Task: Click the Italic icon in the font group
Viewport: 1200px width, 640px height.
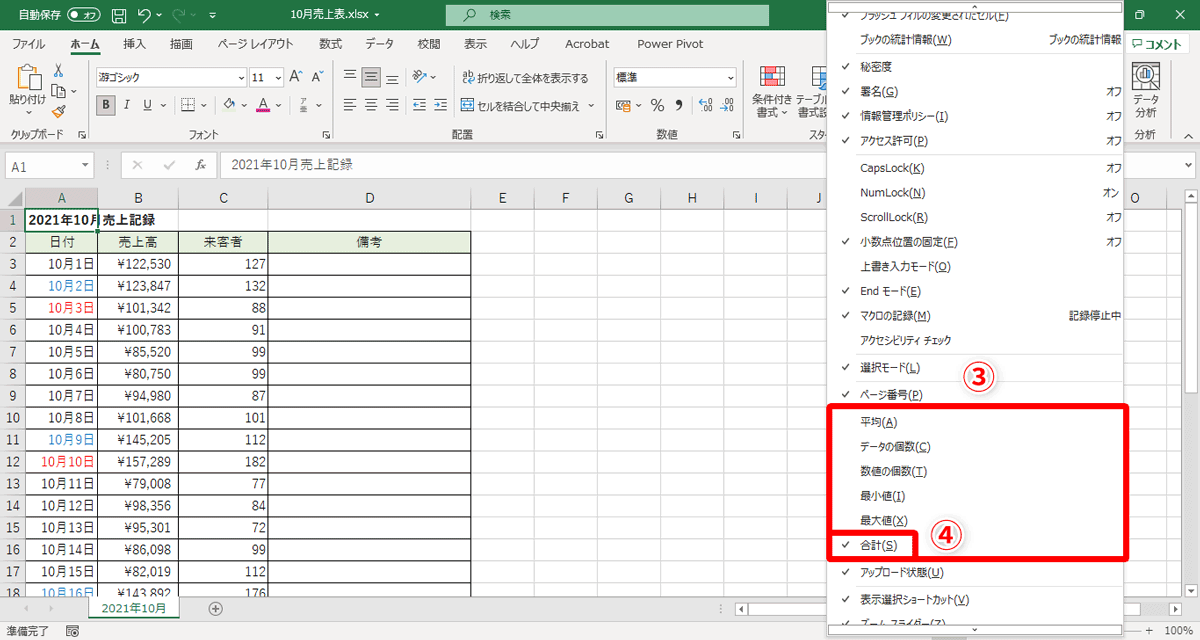Action: (x=125, y=104)
